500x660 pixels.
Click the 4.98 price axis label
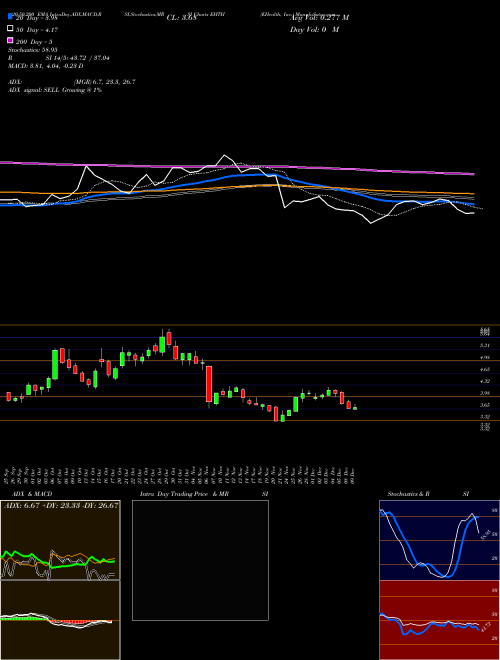pos(485,357)
